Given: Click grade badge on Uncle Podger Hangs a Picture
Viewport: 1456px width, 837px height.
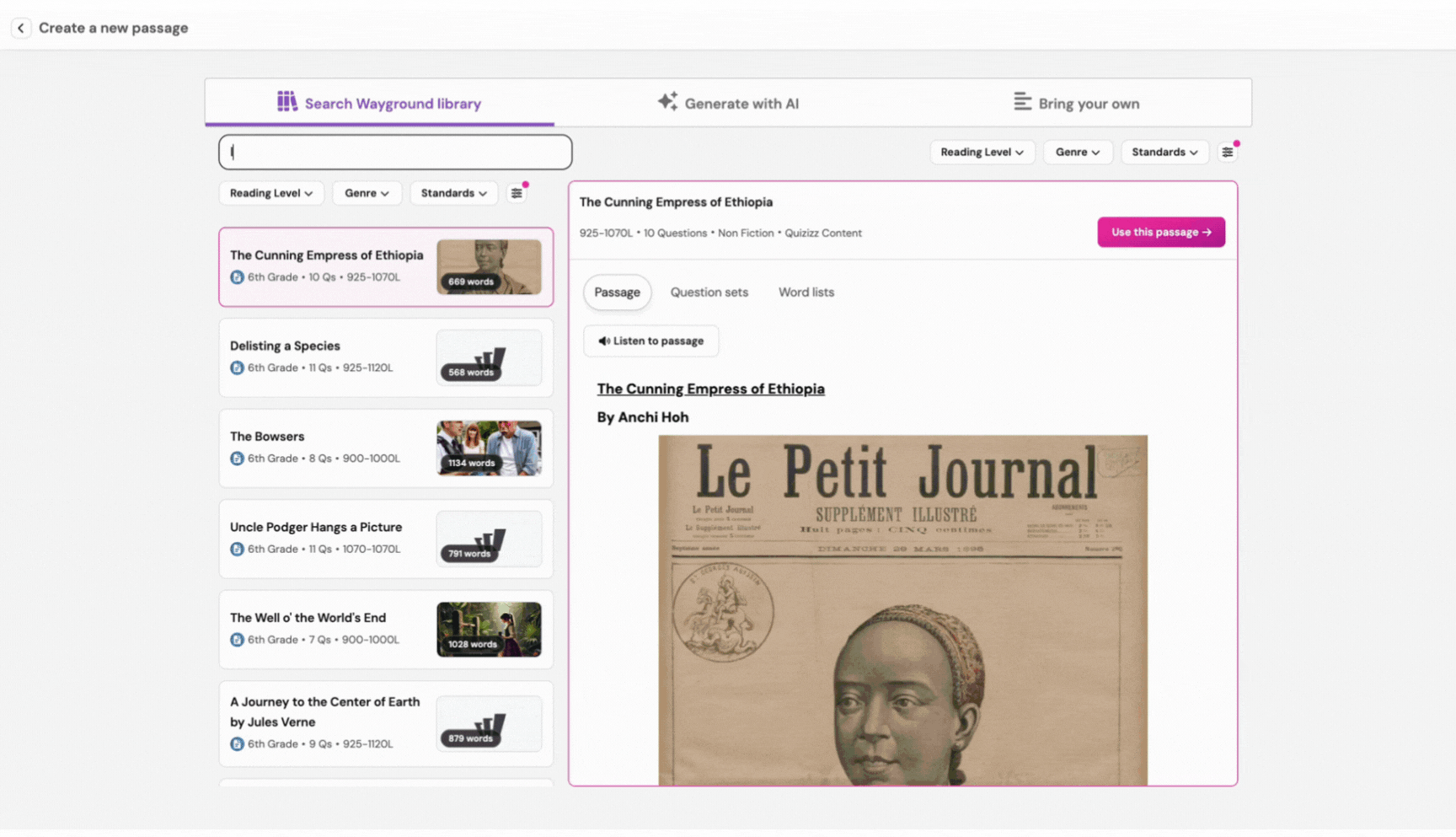Looking at the screenshot, I should point(237,550).
